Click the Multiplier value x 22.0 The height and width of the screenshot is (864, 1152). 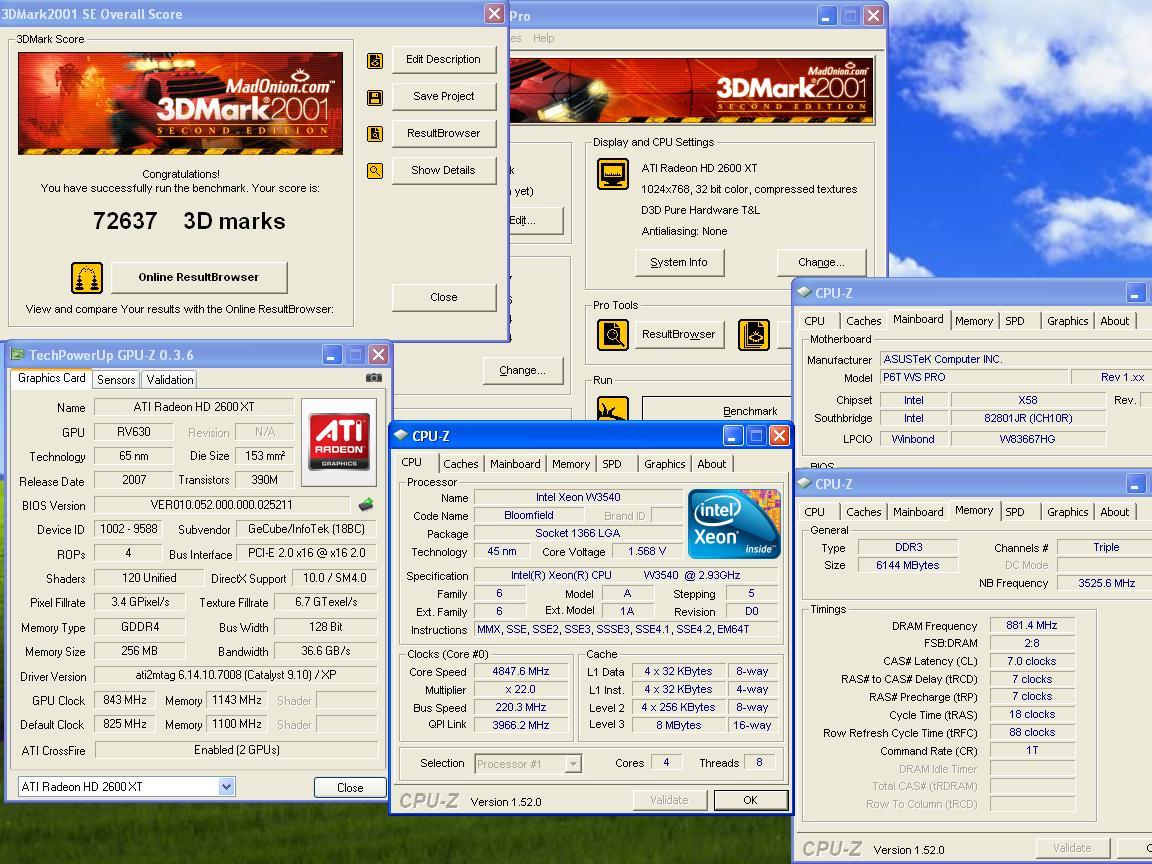click(521, 690)
